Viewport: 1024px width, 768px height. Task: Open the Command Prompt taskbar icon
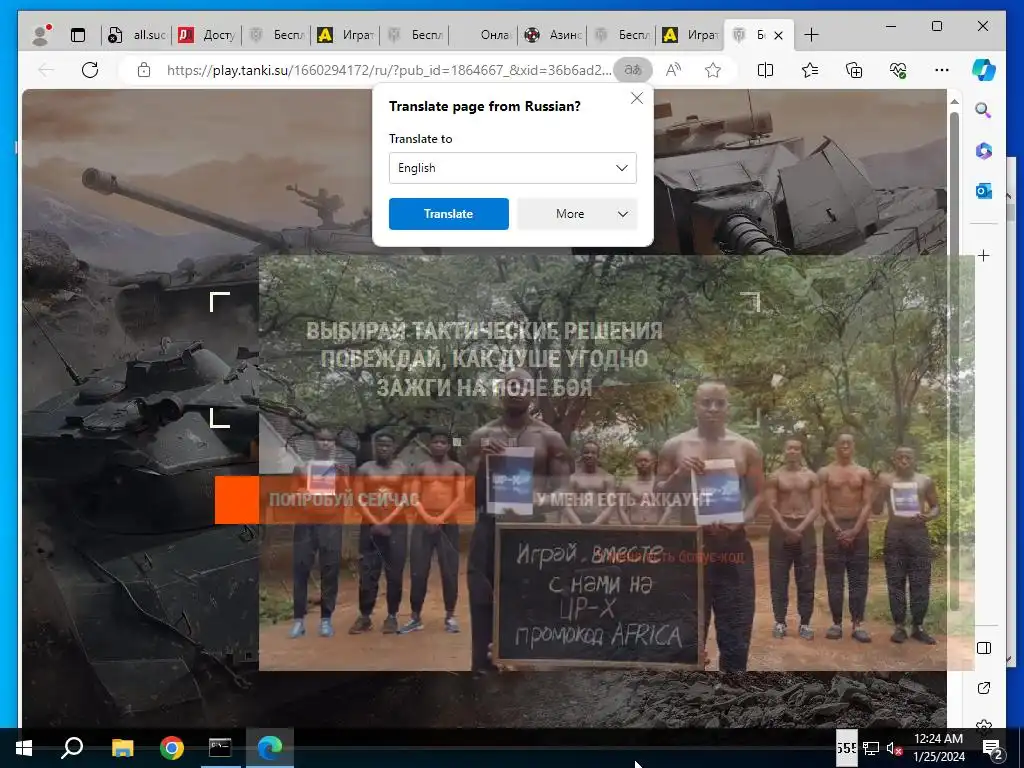(x=220, y=748)
